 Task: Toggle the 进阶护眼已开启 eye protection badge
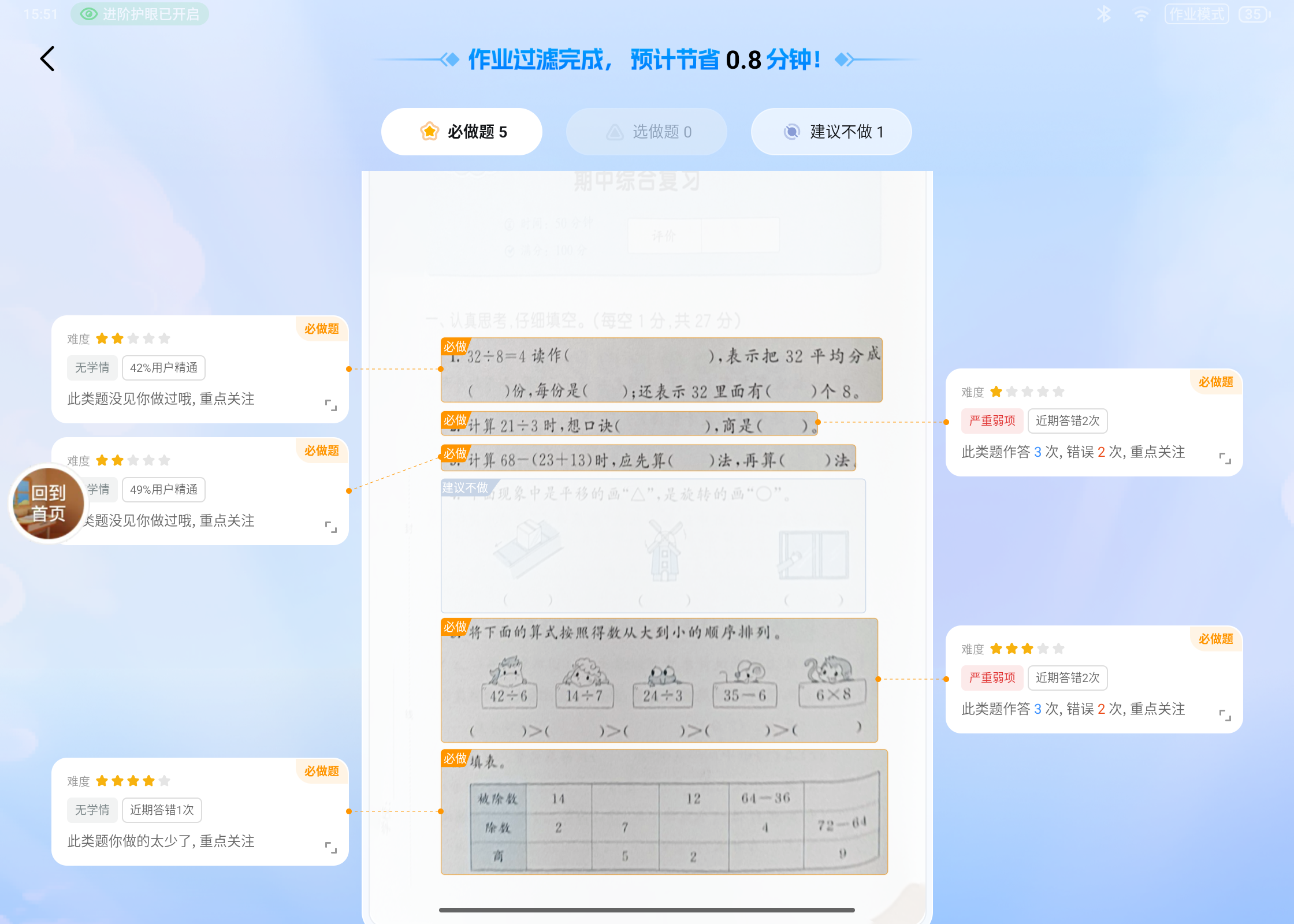[140, 14]
